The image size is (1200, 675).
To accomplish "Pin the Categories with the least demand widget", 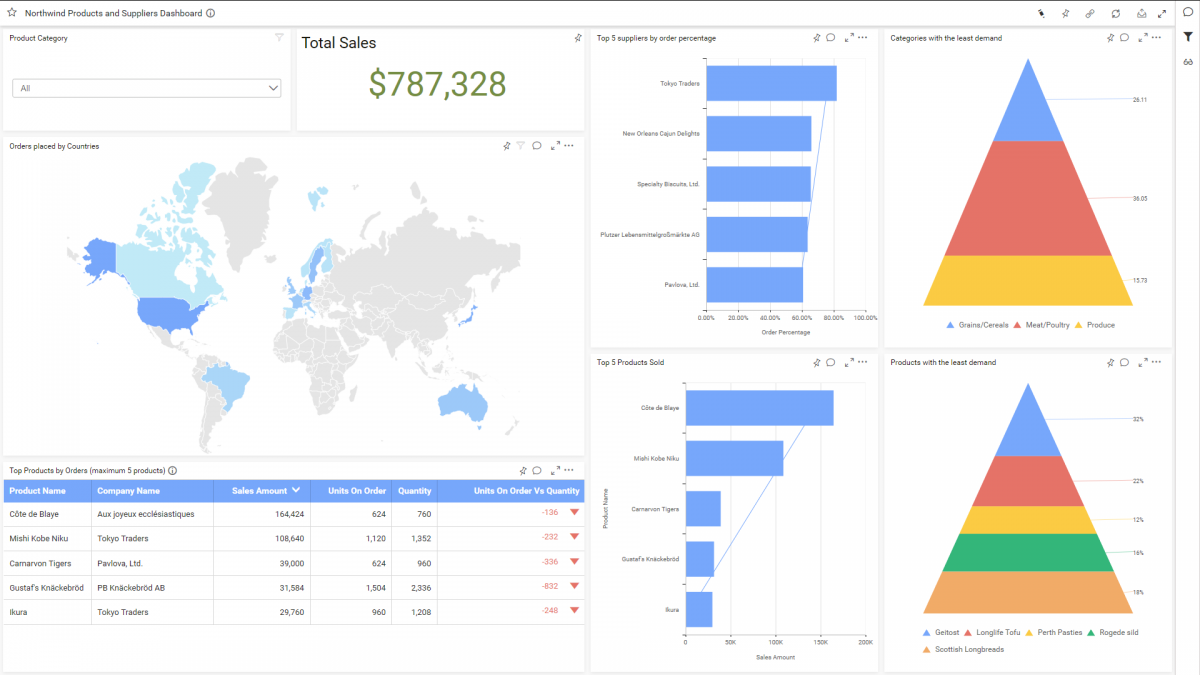I will click(1110, 37).
